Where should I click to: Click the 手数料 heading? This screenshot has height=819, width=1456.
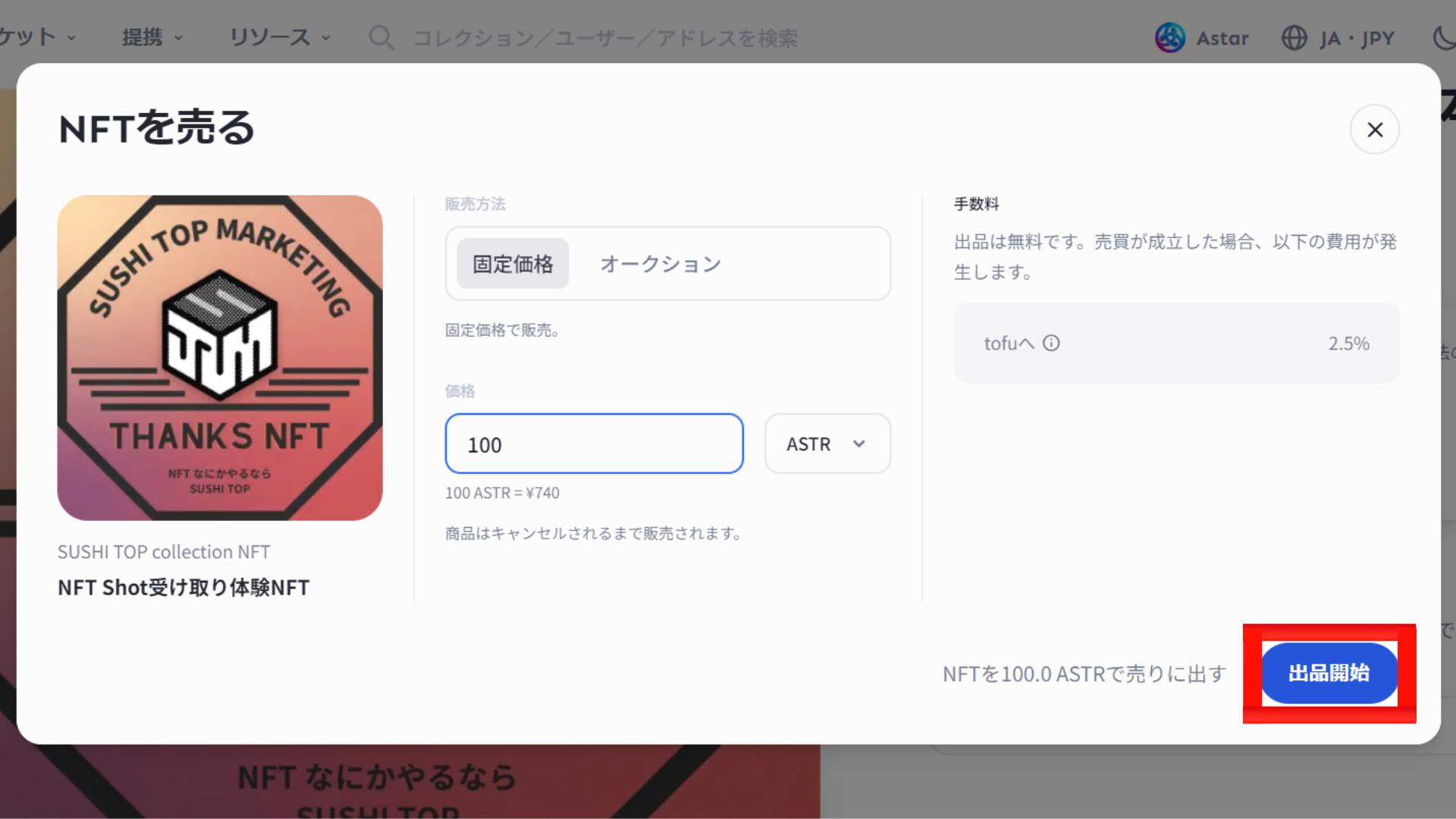point(976,204)
